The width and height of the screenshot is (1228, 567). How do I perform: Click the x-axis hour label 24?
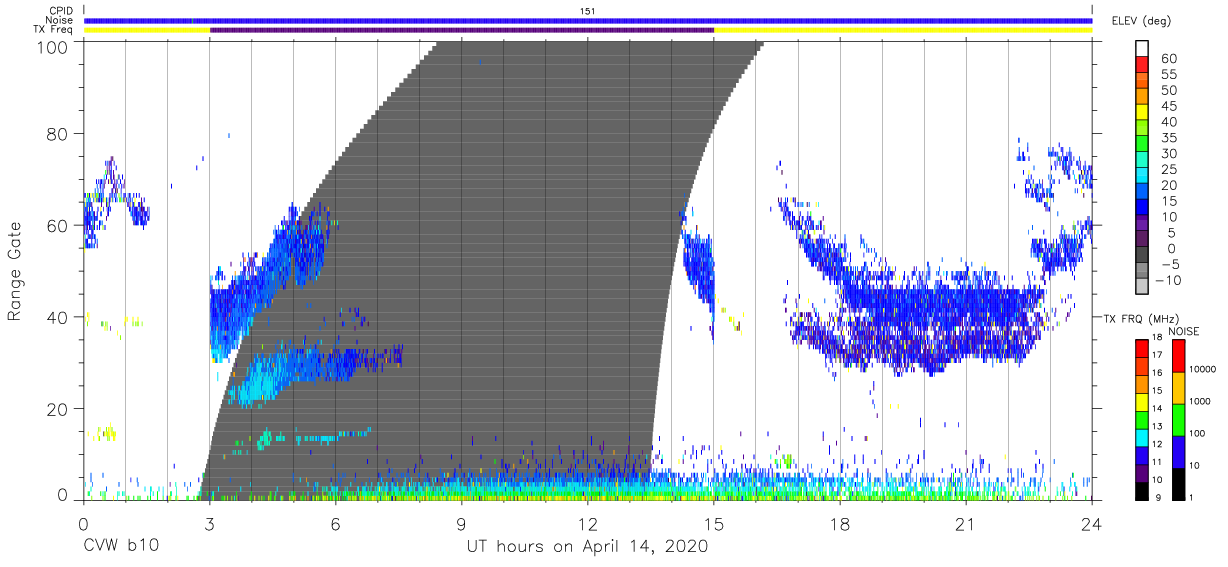1092,523
